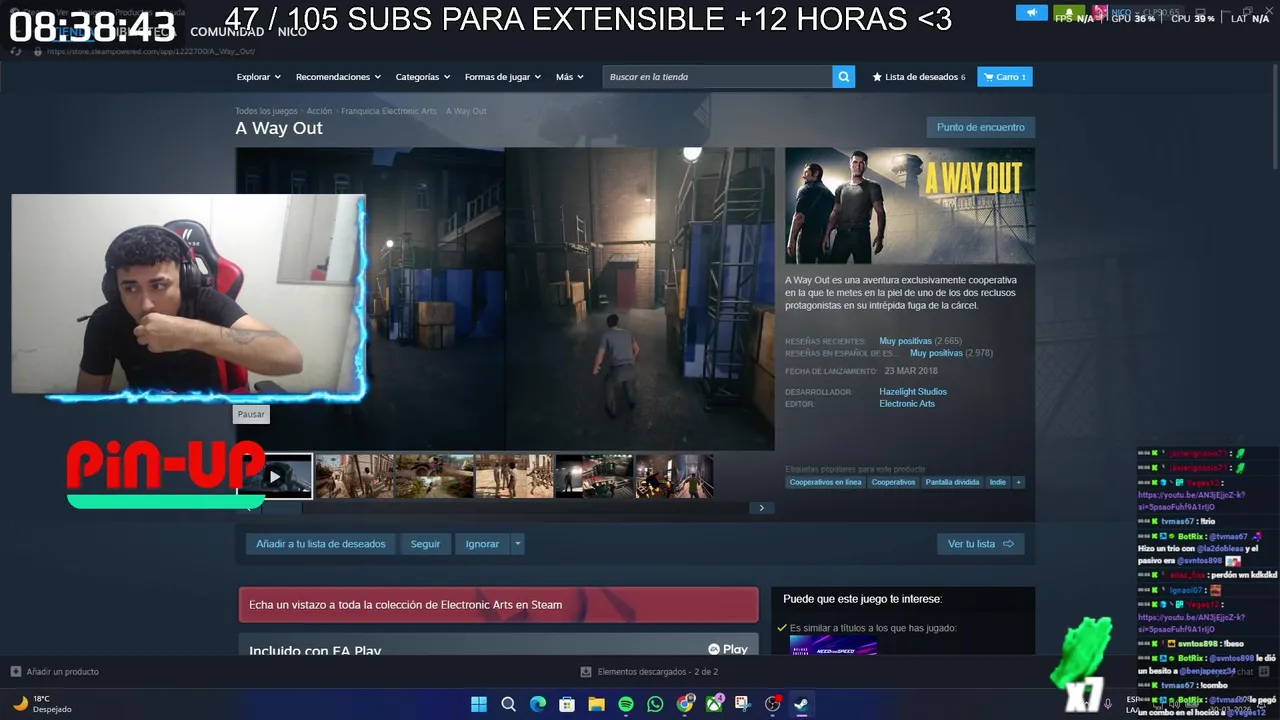Open Elementos descargados downloads status
1280x720 pixels.
click(650, 672)
